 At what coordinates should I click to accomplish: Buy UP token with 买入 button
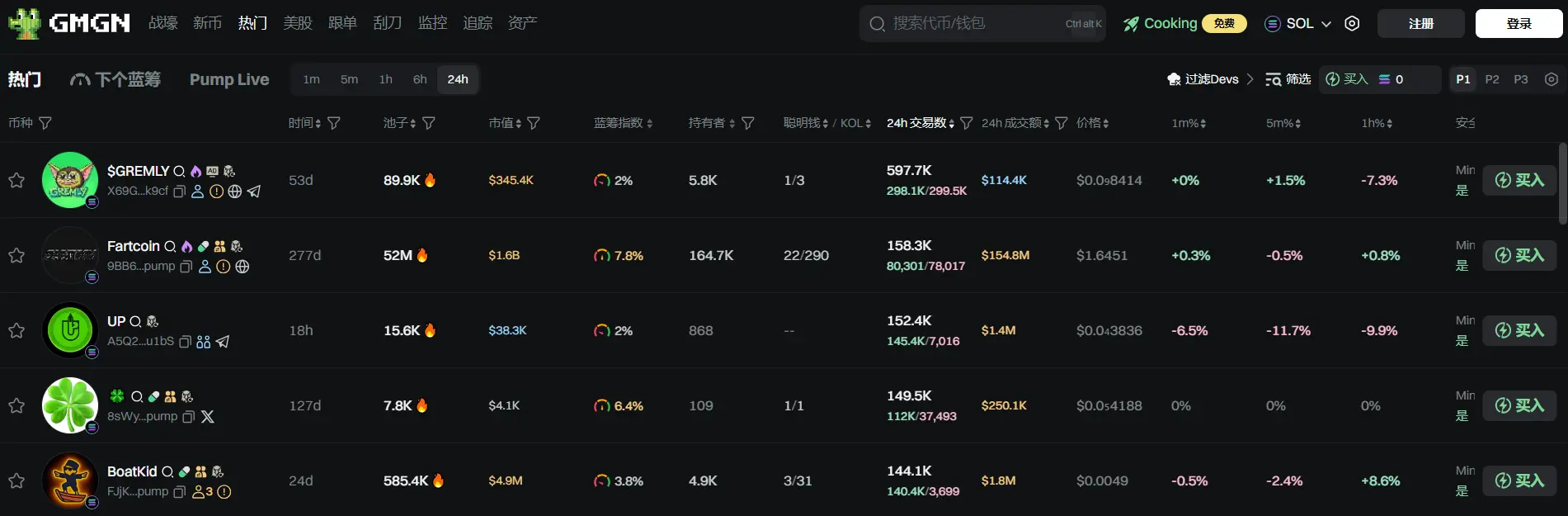pyautogui.click(x=1519, y=330)
